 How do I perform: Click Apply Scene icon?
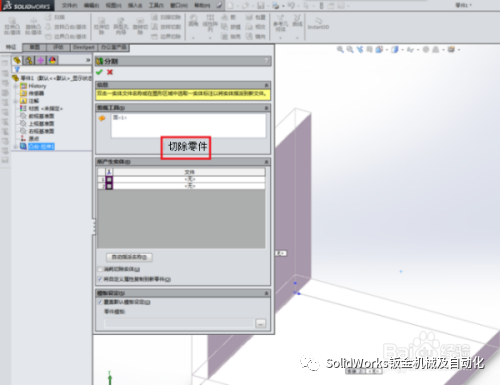tap(436, 50)
